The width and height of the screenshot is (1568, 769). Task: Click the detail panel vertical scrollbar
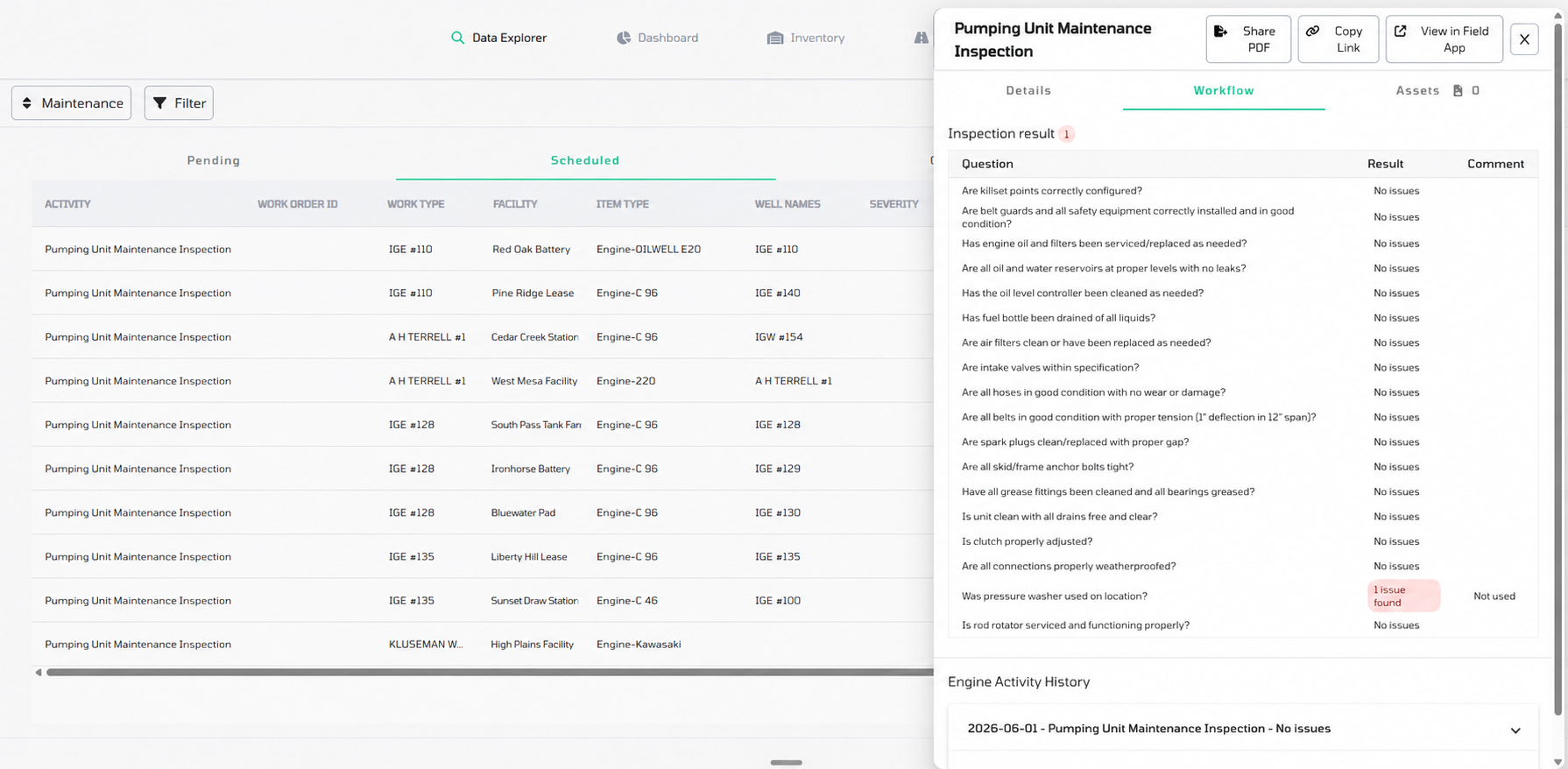point(1557,368)
